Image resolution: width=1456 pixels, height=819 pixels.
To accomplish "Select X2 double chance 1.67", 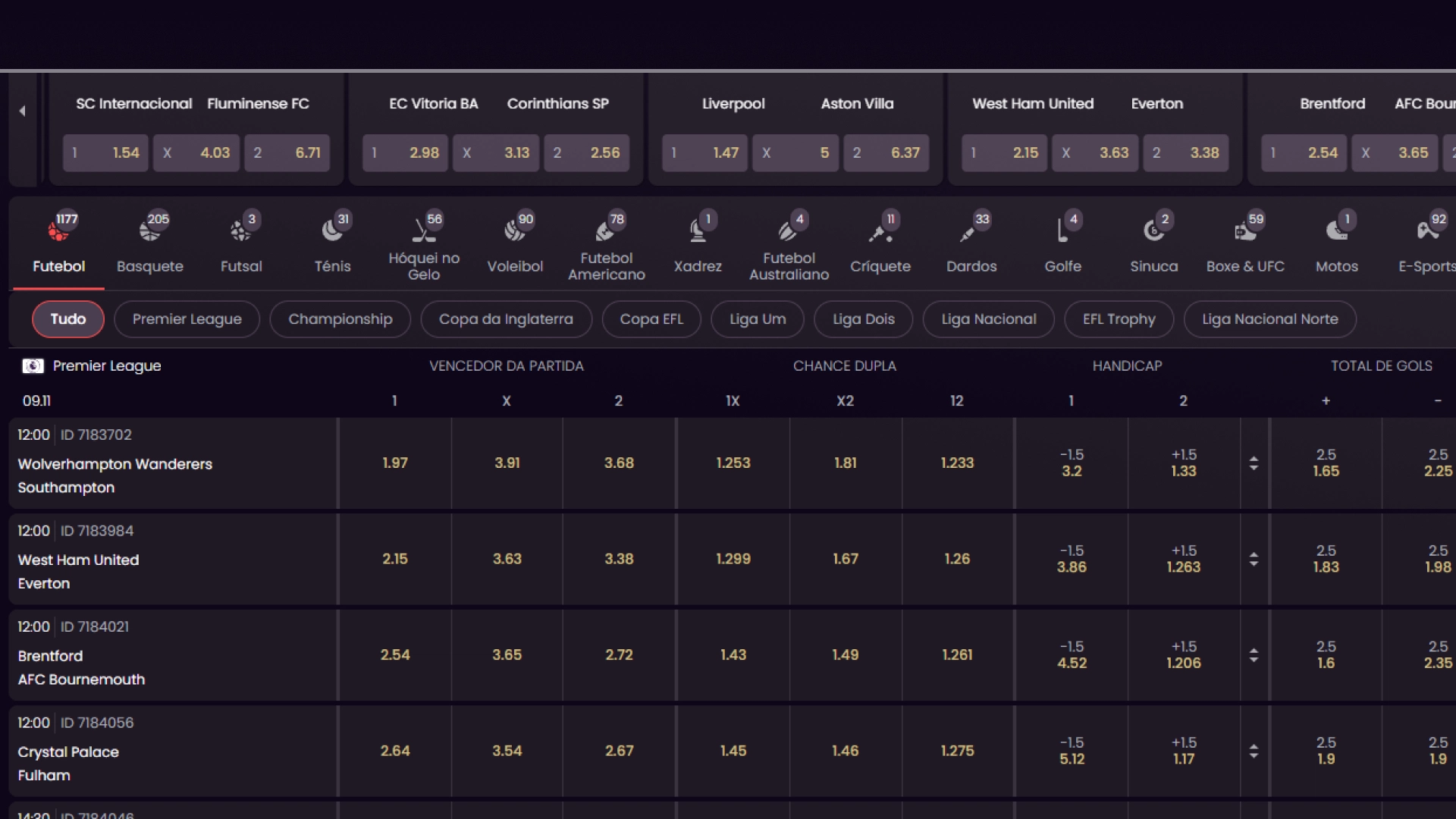I will (846, 560).
